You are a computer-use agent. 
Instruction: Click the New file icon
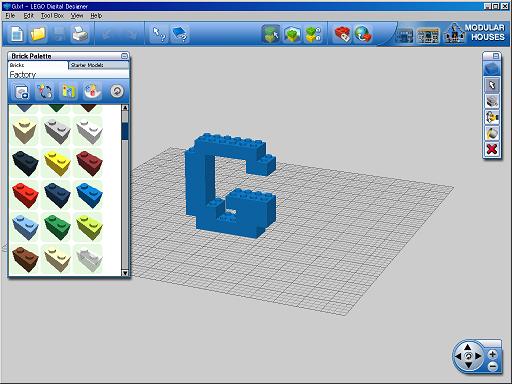(17, 34)
